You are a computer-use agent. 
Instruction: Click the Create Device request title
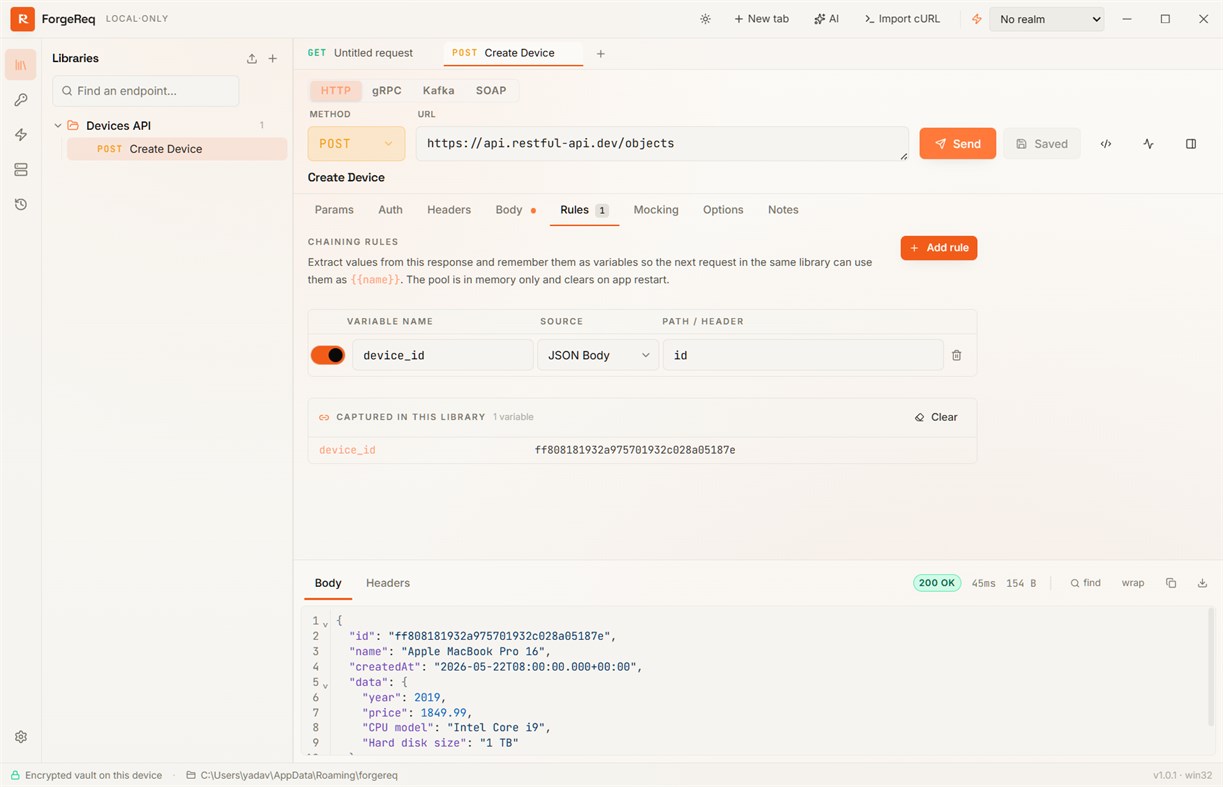coord(346,177)
